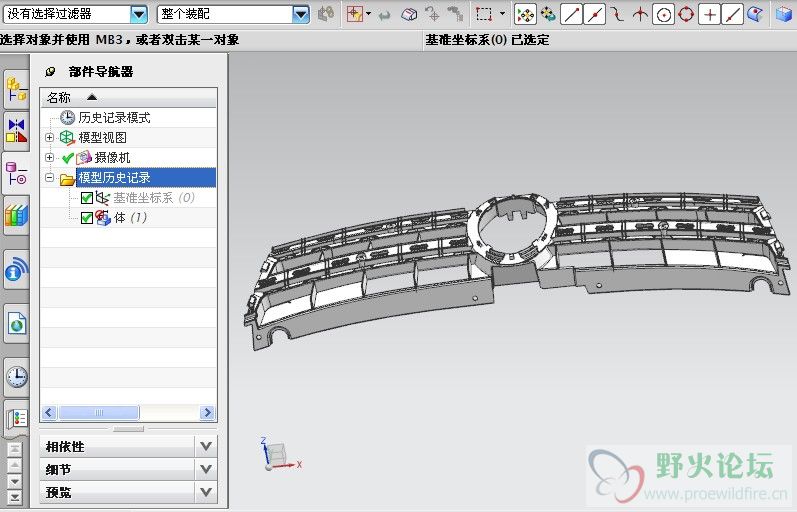797x512 pixels.
Task: Click the greyed crosshair rotate icon
Action: coord(433,14)
